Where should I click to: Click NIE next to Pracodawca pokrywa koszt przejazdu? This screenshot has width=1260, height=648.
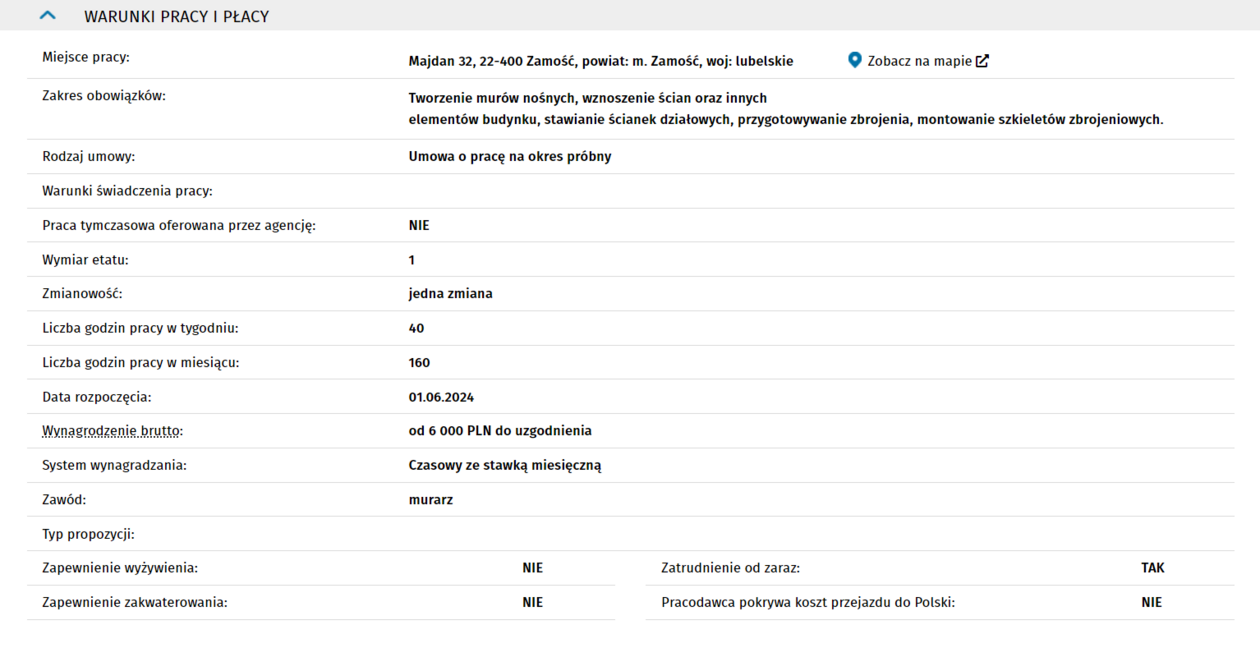(x=1151, y=603)
